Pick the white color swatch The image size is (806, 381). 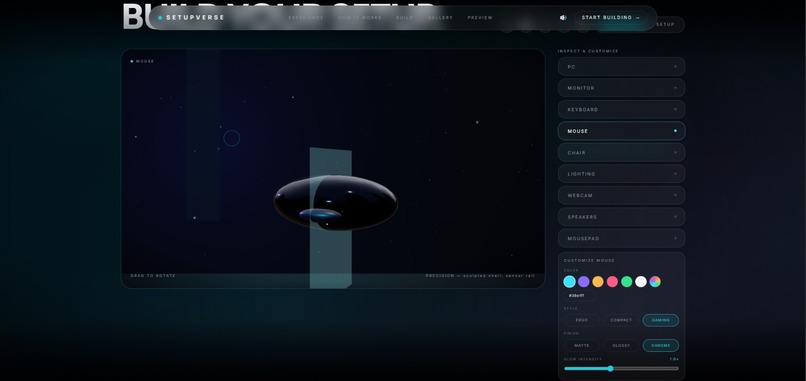point(640,281)
